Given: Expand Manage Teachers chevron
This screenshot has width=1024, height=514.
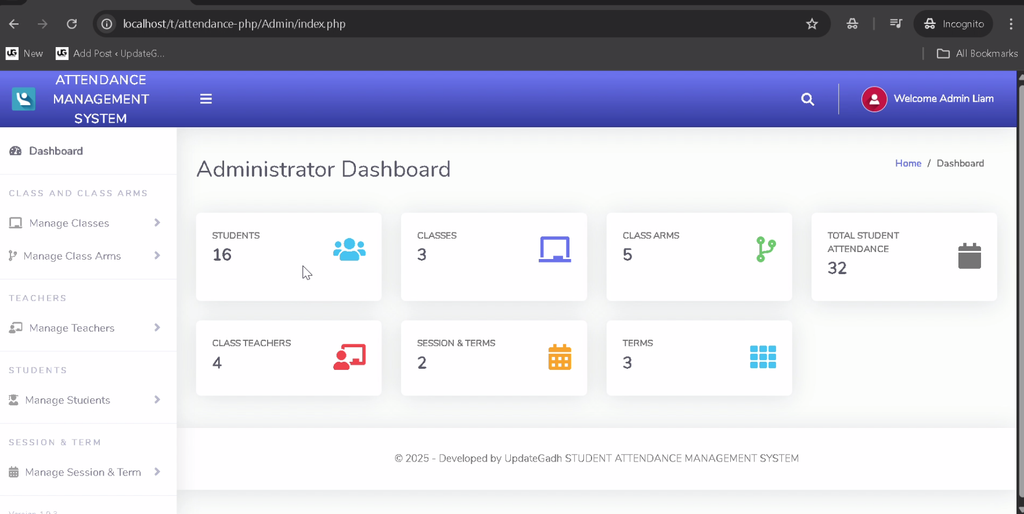Looking at the screenshot, I should click(x=157, y=327).
